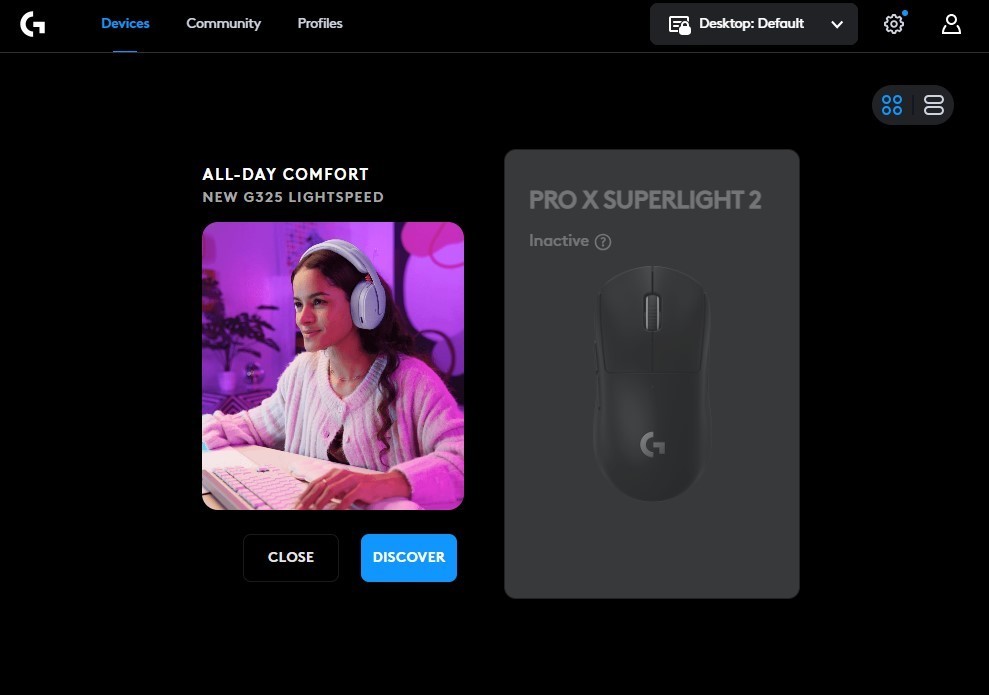Image resolution: width=989 pixels, height=695 pixels.
Task: Click the PRO X SUPERLIGHT 2 title text
Action: pos(645,200)
